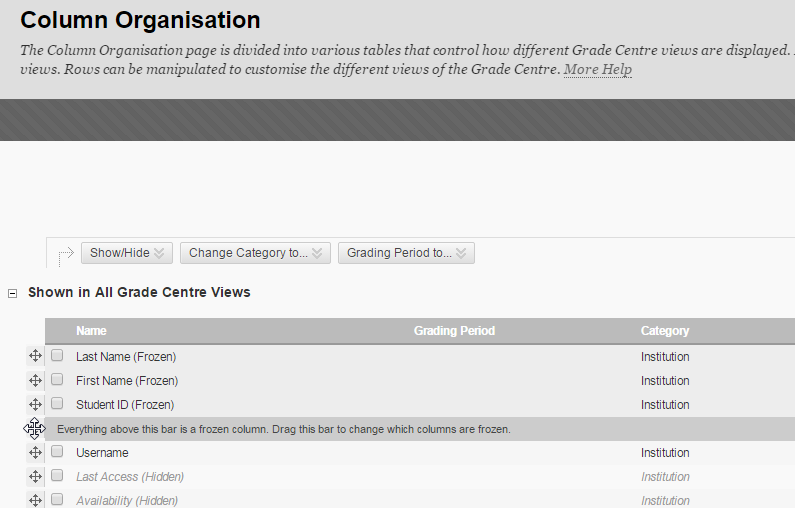Open the More Help link

click(x=597, y=69)
